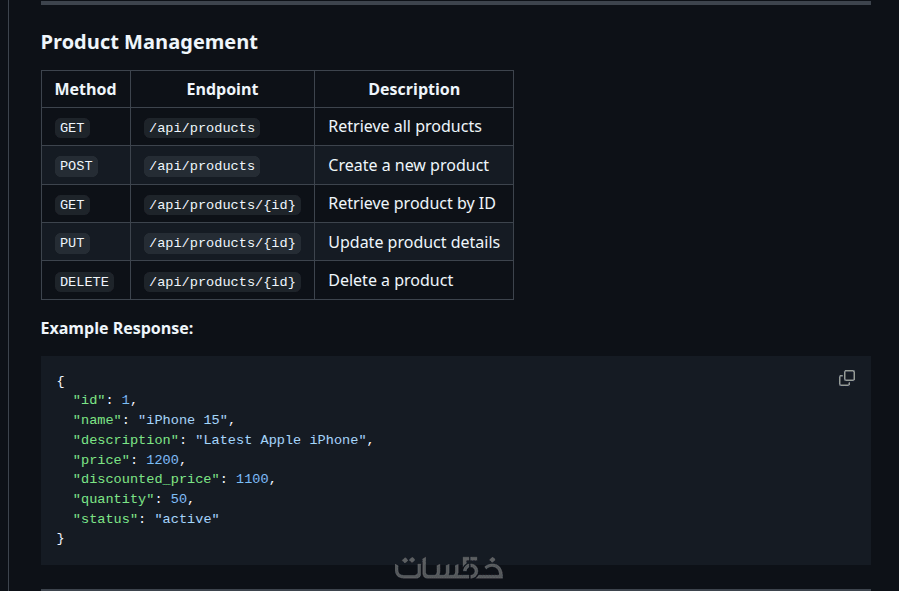Select the POST method badge
Viewport: 899px width, 591px height.
click(x=76, y=166)
